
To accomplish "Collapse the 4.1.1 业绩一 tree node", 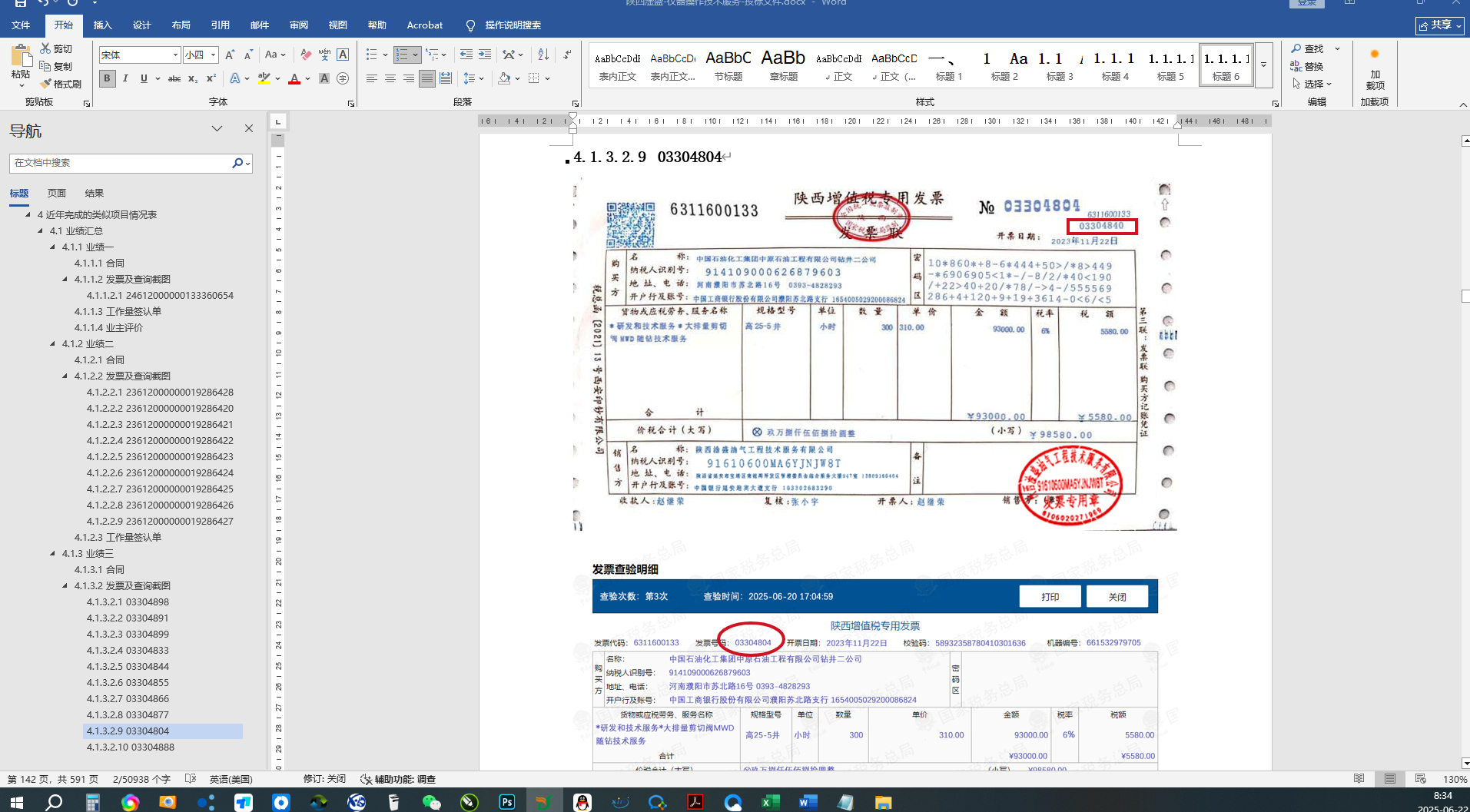I will [53, 247].
